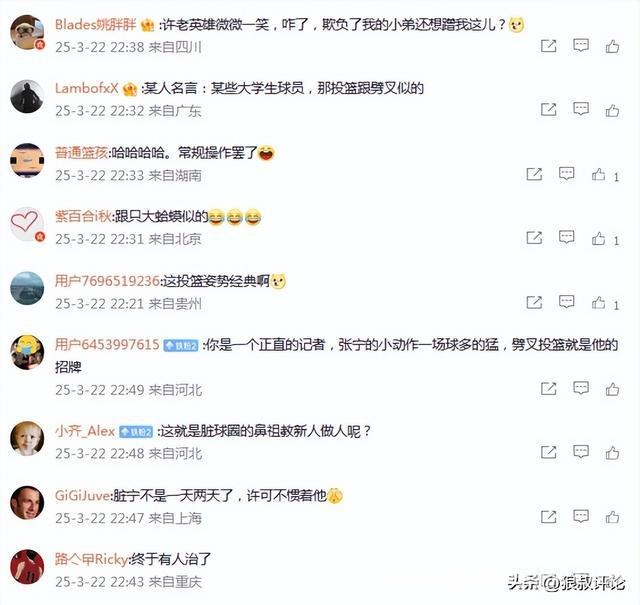Like GiGiJuve's comment from 上海
640x605 pixels.
pyautogui.click(x=612, y=517)
